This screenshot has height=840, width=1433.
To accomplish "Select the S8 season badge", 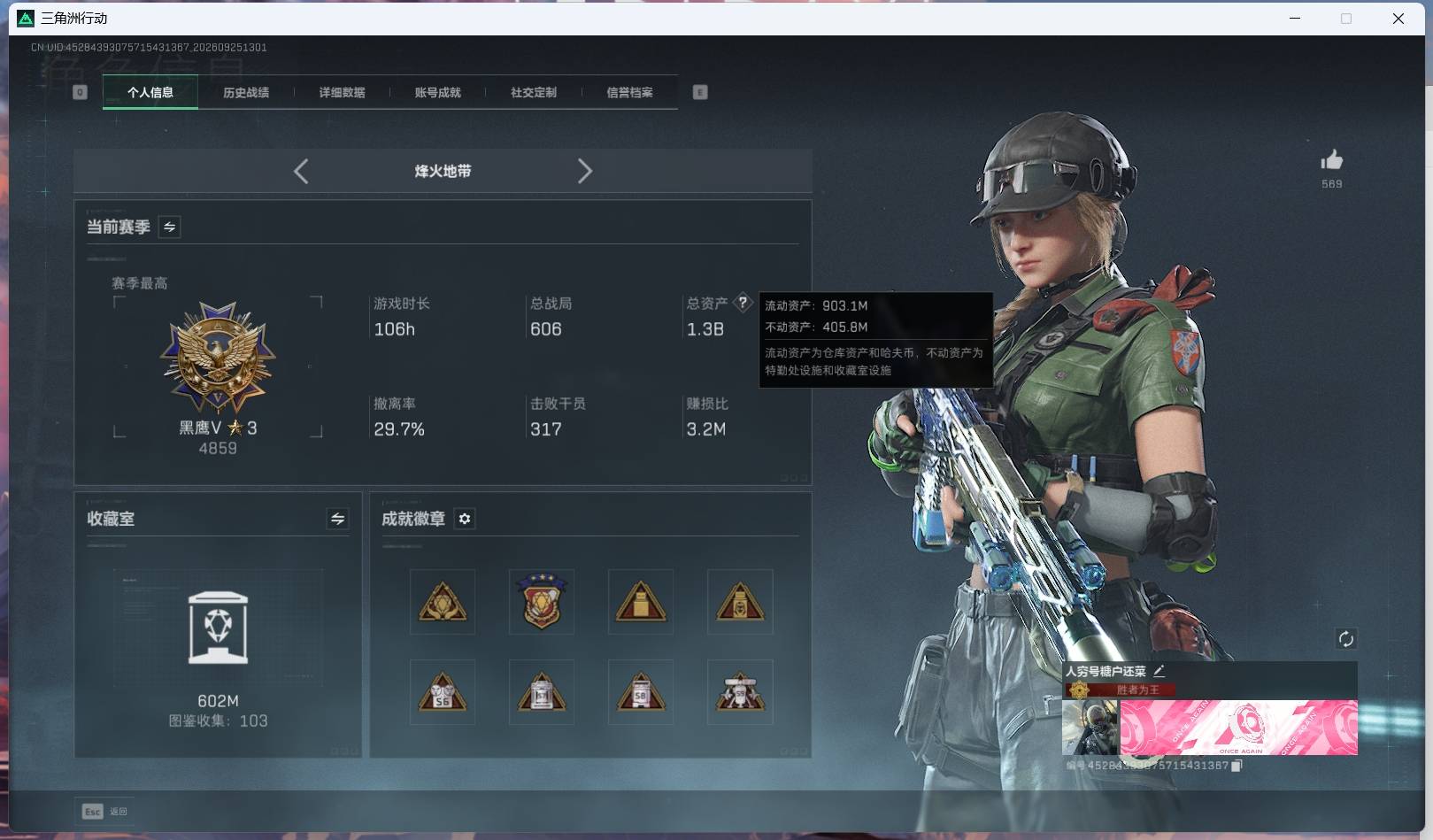I will (x=641, y=692).
